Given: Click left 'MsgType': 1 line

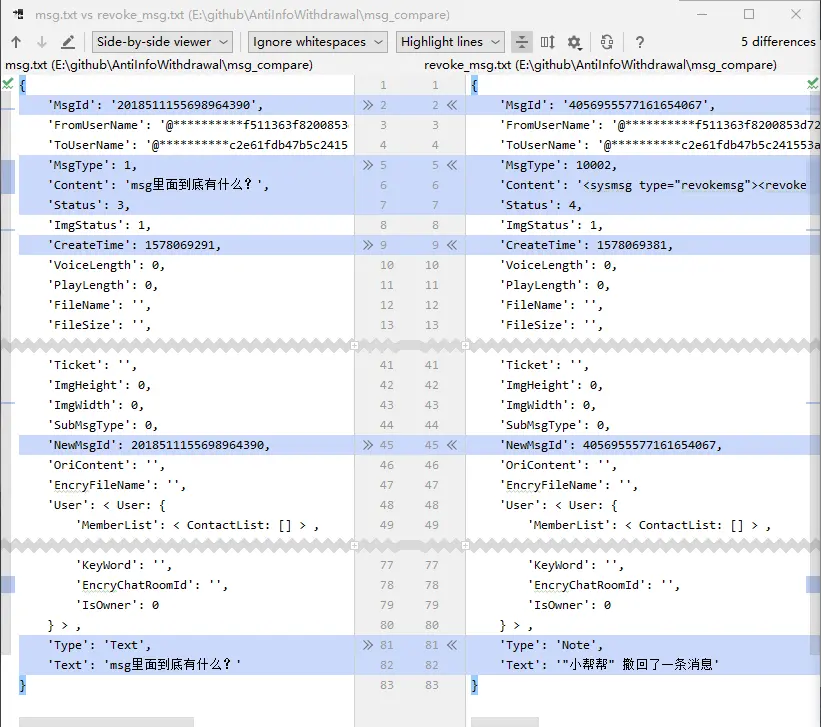Looking at the screenshot, I should pos(186,166).
